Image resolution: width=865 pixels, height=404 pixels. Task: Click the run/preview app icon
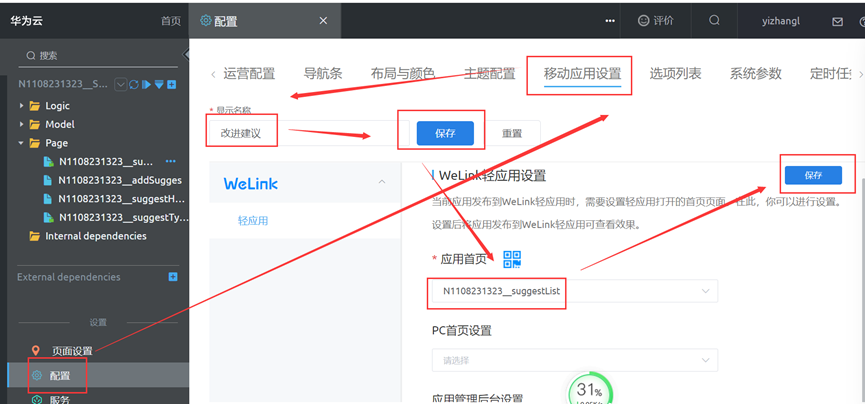(x=146, y=84)
